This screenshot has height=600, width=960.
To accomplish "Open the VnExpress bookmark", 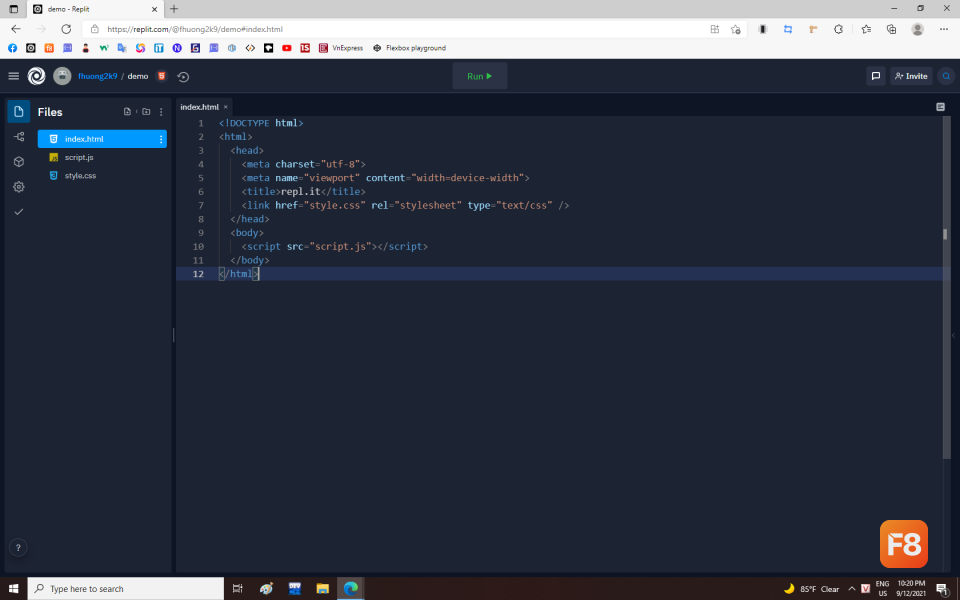I will tap(341, 48).
